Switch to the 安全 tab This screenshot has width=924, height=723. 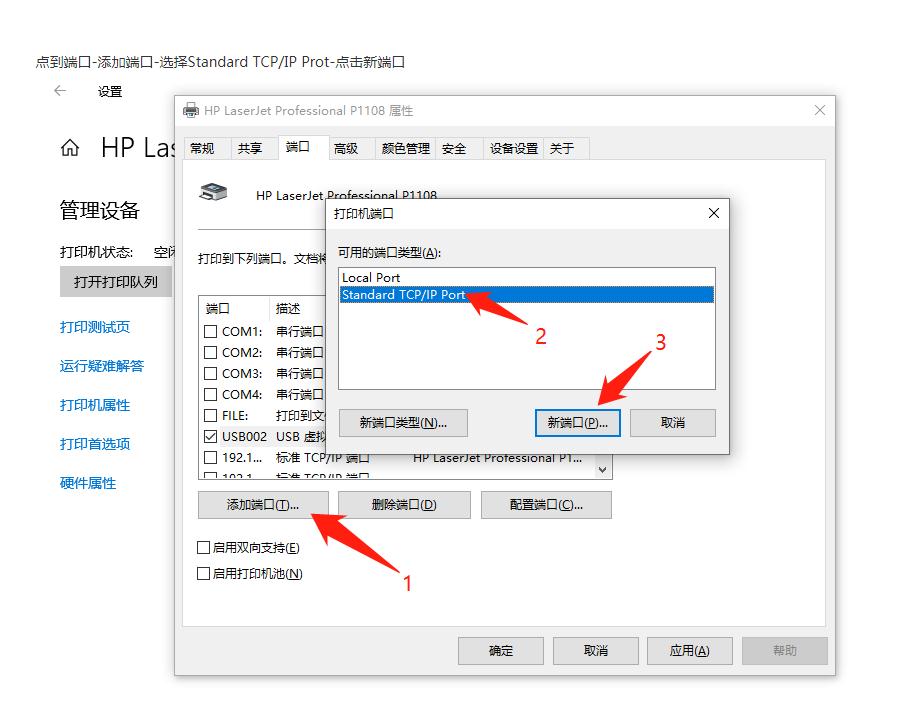[459, 148]
